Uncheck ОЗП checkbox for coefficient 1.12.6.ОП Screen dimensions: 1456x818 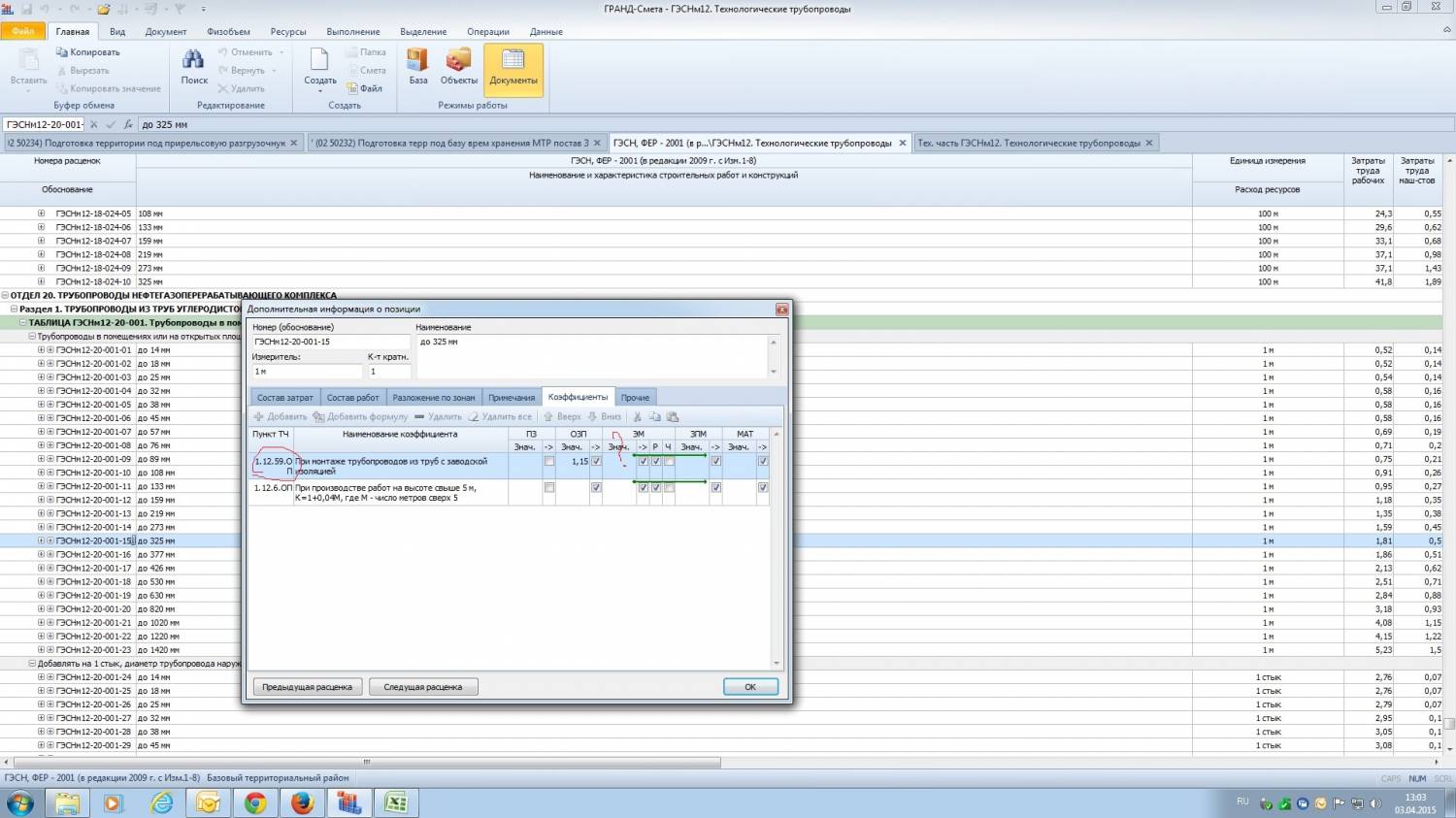point(596,488)
